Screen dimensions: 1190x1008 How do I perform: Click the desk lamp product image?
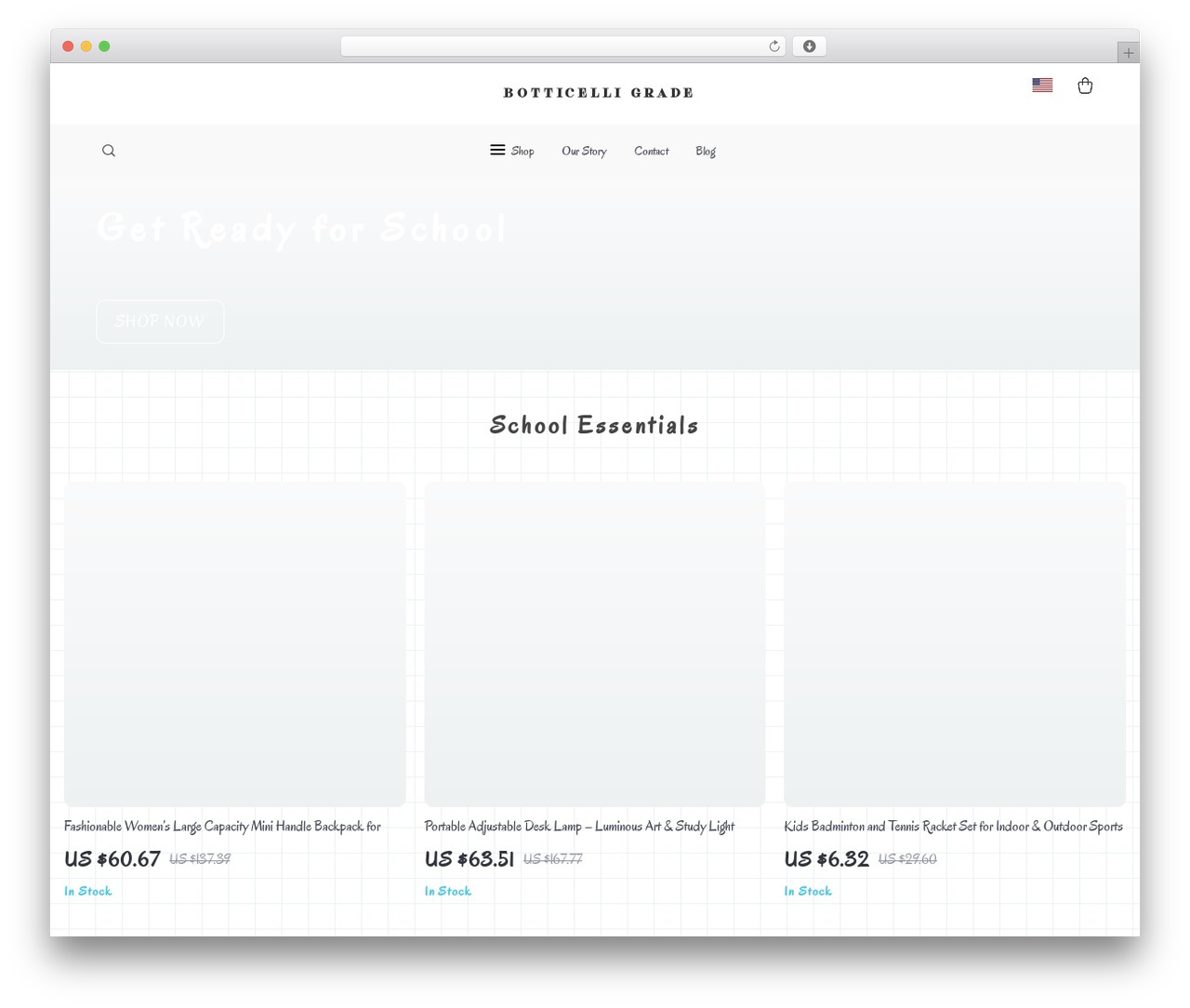[x=595, y=643]
